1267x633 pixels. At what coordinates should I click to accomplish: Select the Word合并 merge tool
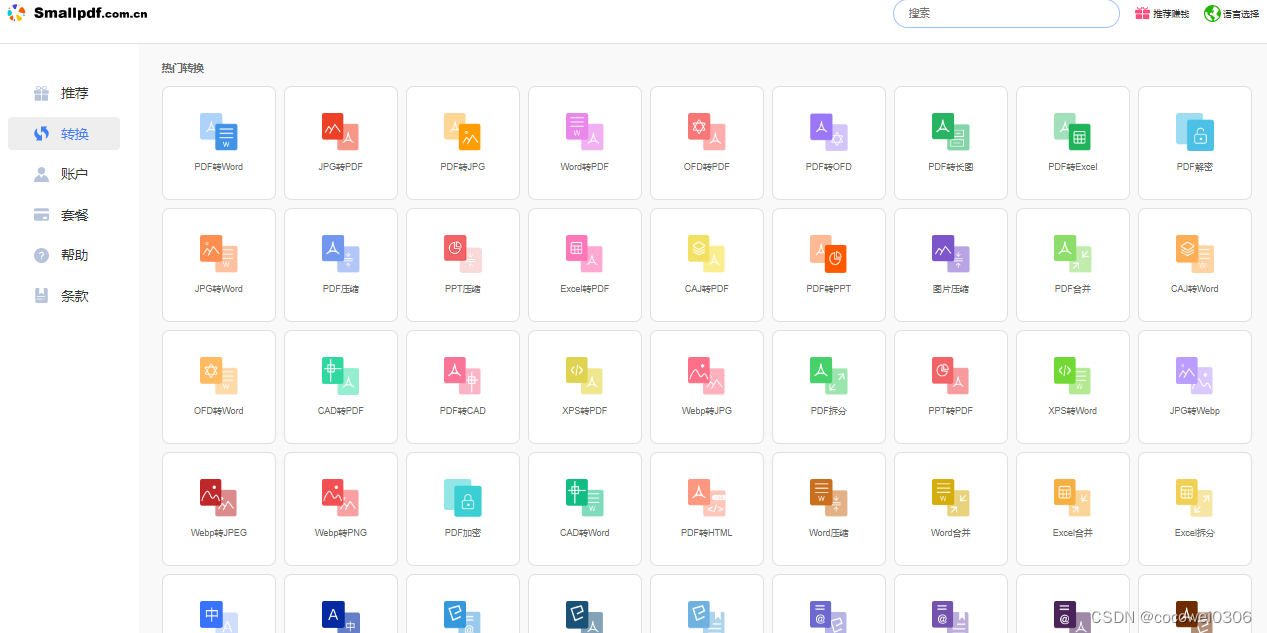[x=950, y=509]
